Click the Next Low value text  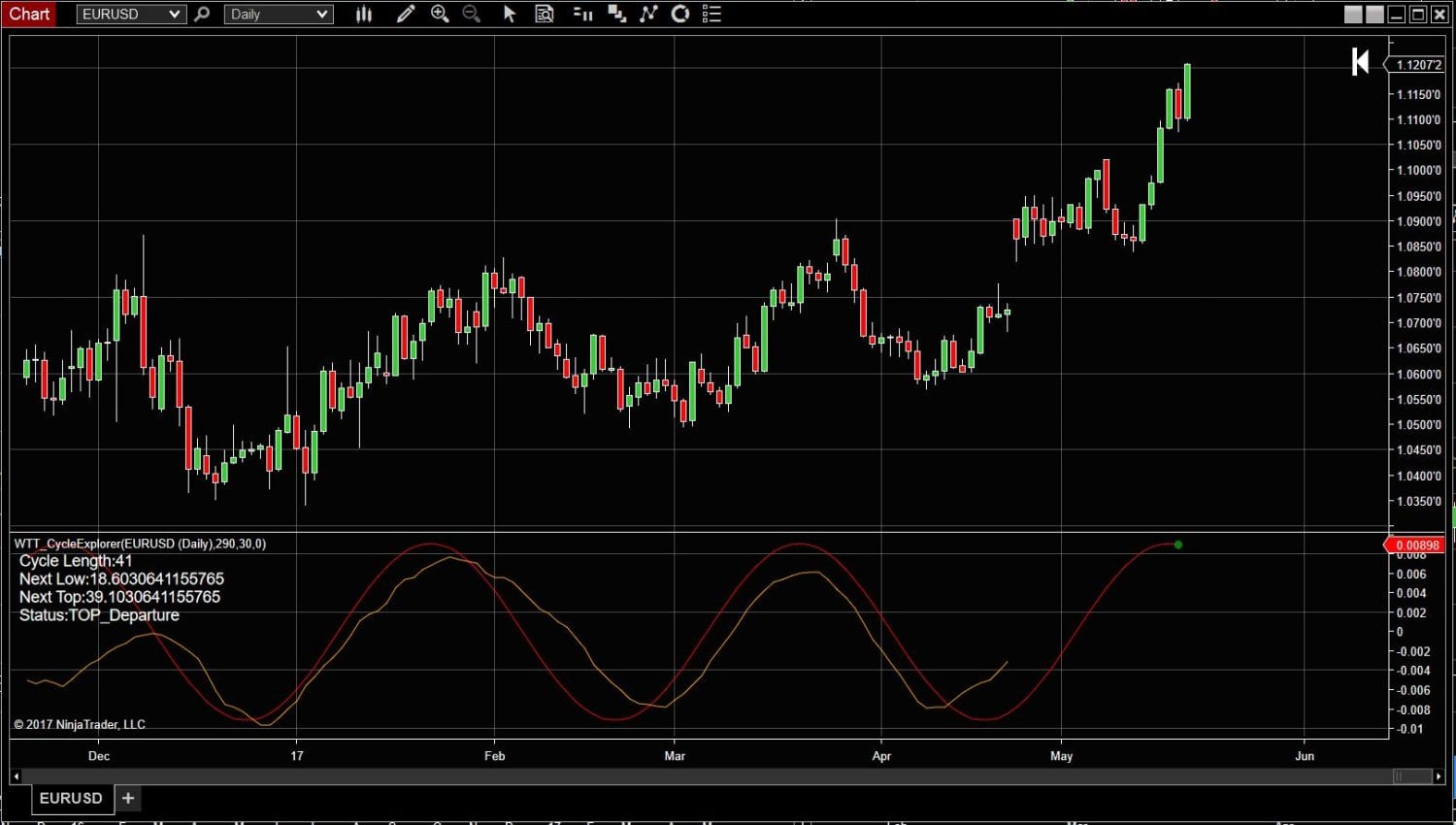click(x=121, y=579)
